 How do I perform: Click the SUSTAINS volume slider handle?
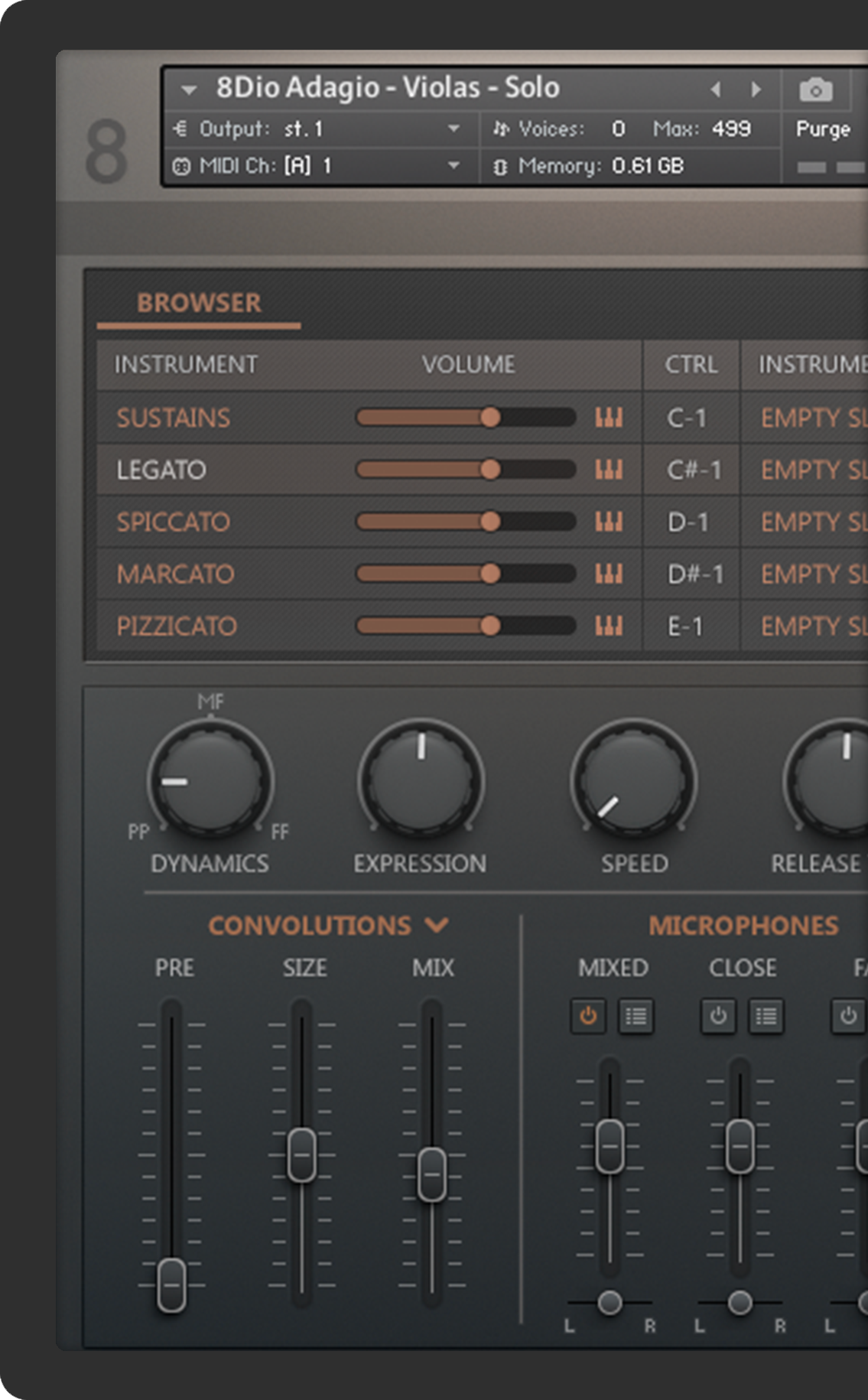click(490, 417)
